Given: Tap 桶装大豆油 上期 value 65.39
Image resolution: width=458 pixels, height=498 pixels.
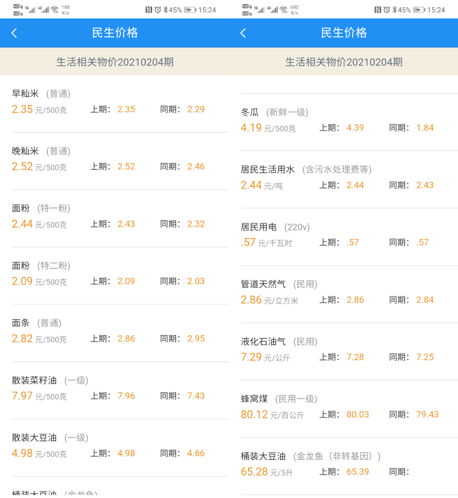Looking at the screenshot, I should click(x=358, y=472).
